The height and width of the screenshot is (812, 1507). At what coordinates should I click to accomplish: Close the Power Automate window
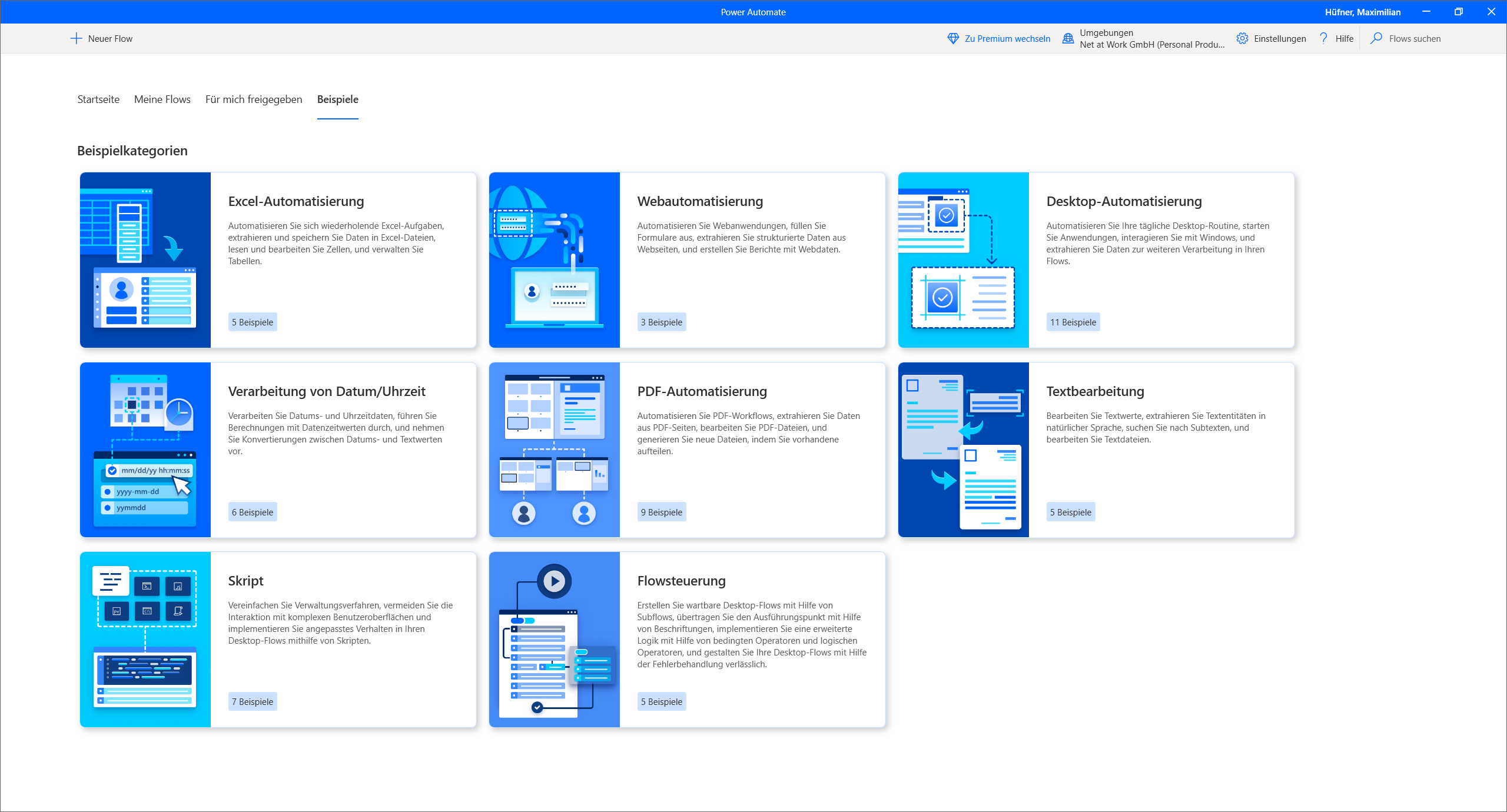pos(1491,12)
